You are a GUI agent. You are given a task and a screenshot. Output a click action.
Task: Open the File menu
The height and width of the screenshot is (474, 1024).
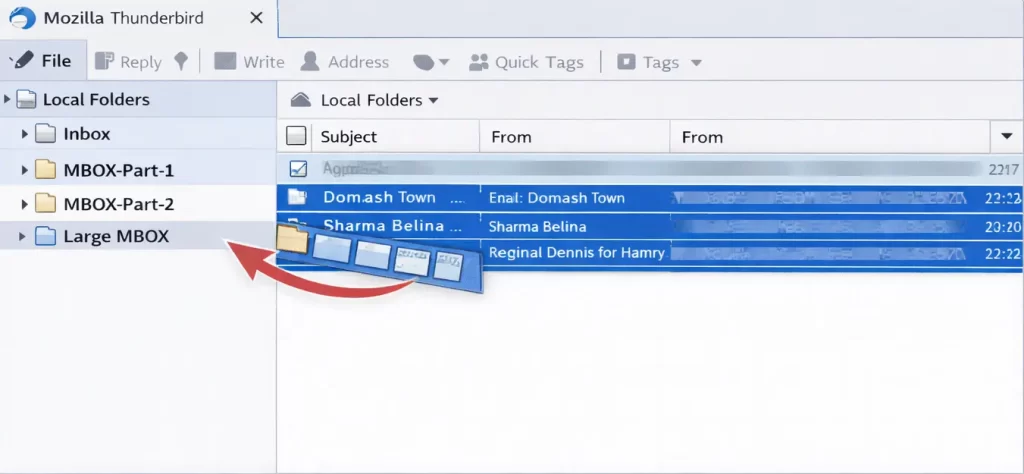point(43,61)
